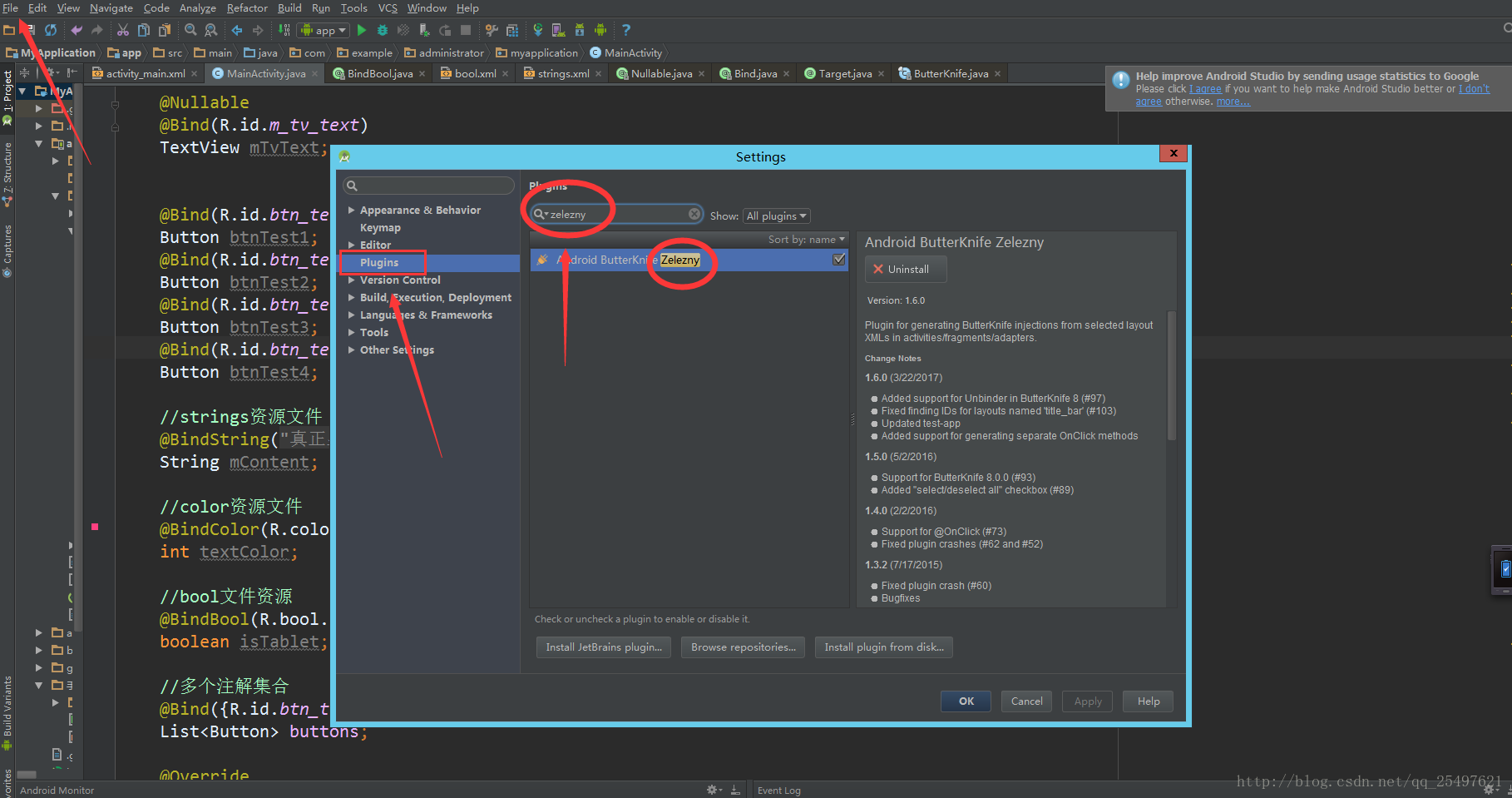Clear the zelezny plugin search text
1512x798 pixels.
pos(694,214)
